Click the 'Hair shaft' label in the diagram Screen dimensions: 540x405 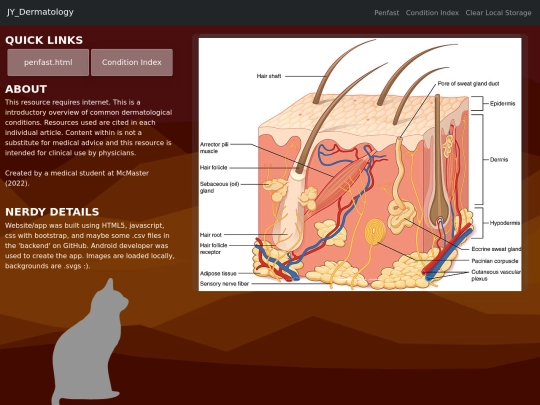click(x=269, y=76)
